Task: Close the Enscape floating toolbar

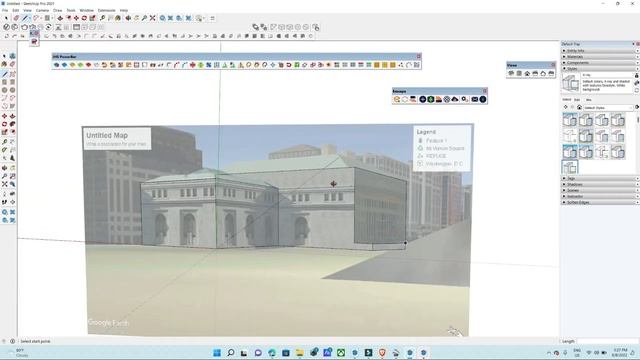Action: (484, 91)
